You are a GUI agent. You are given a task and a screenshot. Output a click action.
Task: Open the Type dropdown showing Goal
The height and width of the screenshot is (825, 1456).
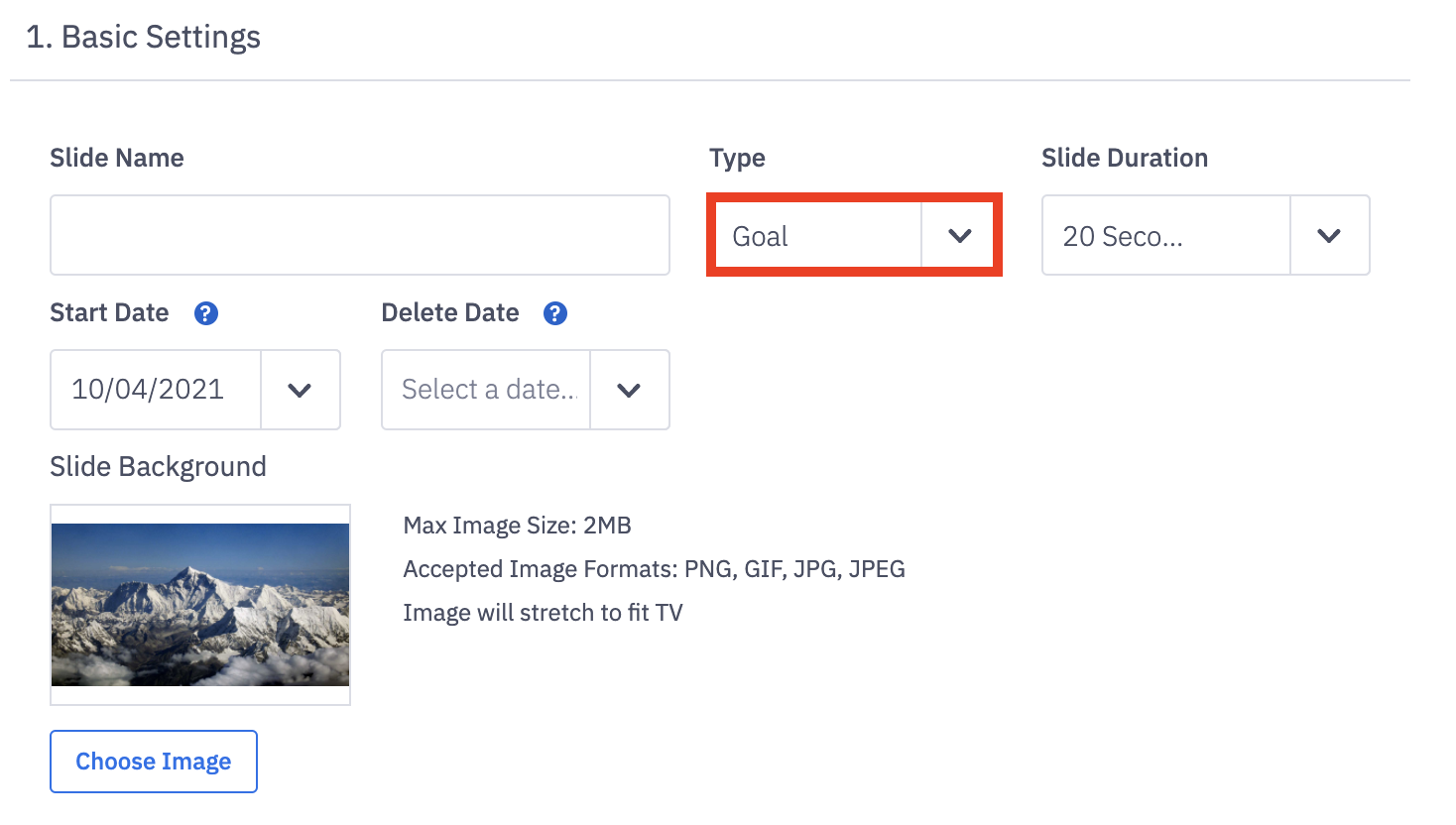tap(818, 236)
